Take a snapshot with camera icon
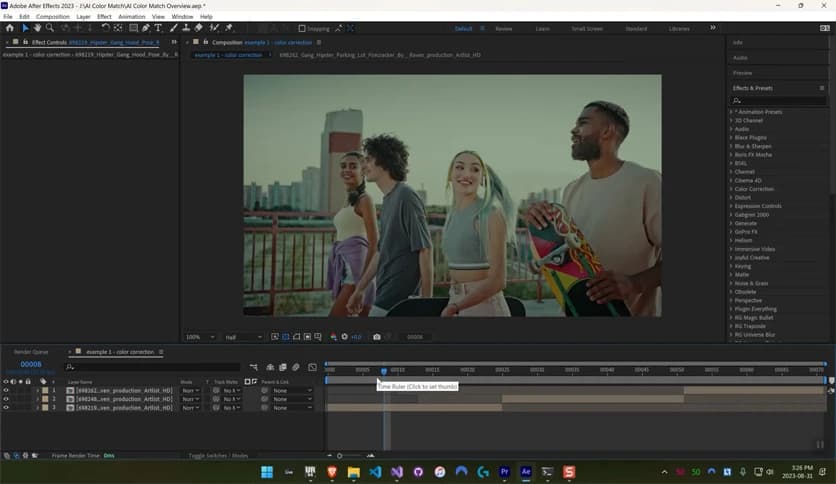836x484 pixels. (x=377, y=337)
